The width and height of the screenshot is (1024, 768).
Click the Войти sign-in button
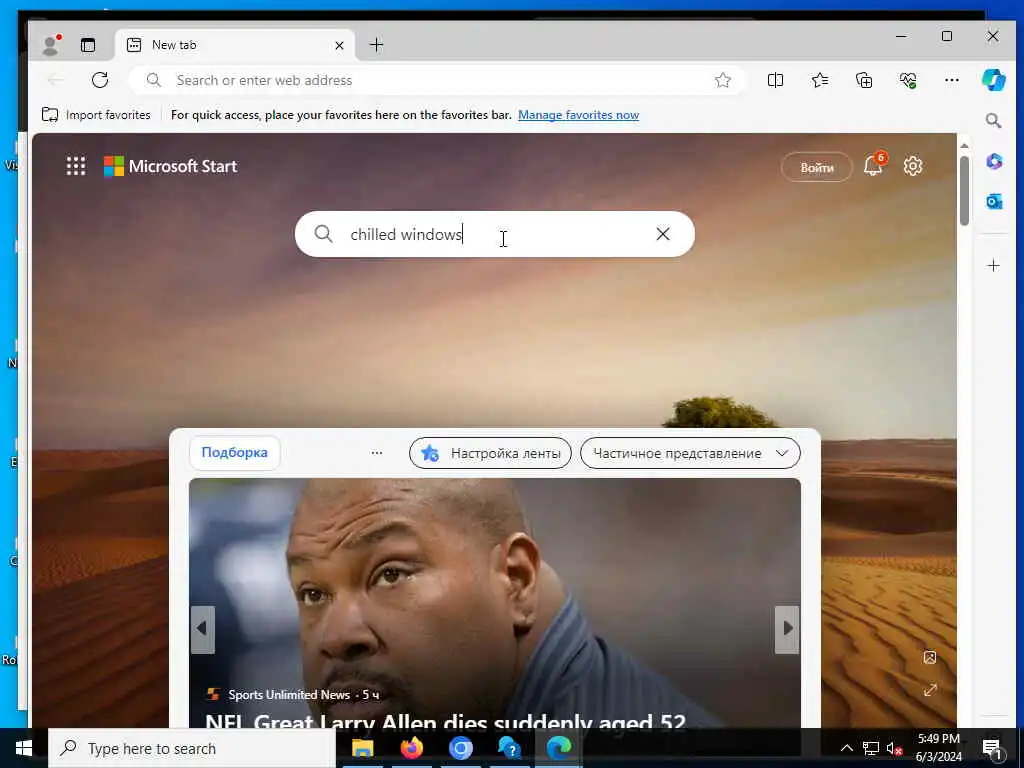816,167
